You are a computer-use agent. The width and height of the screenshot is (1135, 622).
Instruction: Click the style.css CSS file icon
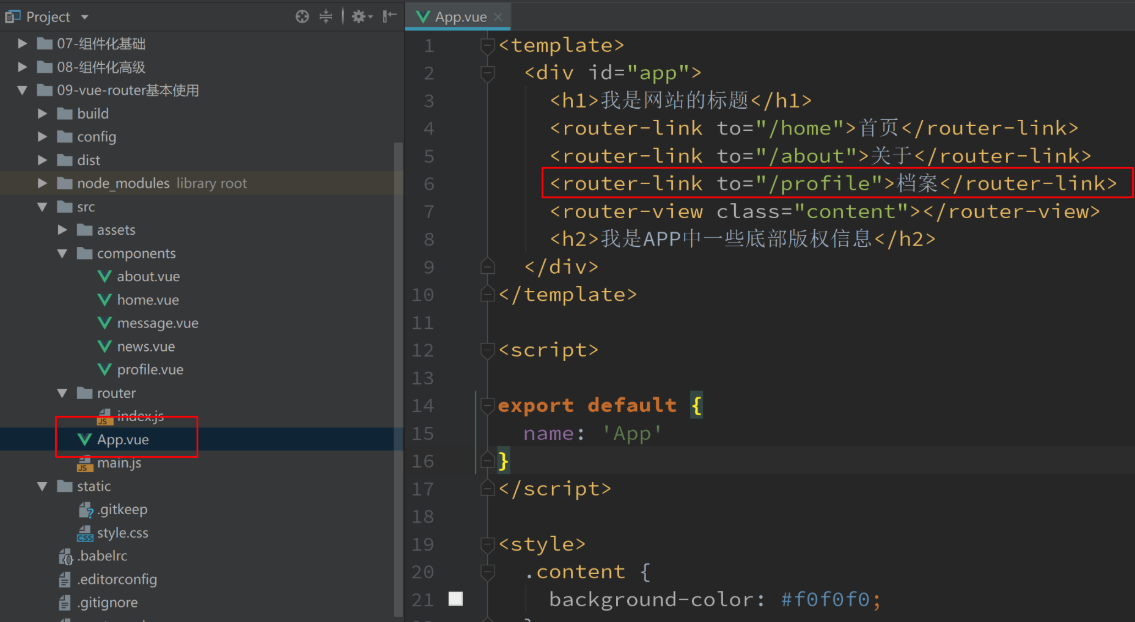click(85, 533)
